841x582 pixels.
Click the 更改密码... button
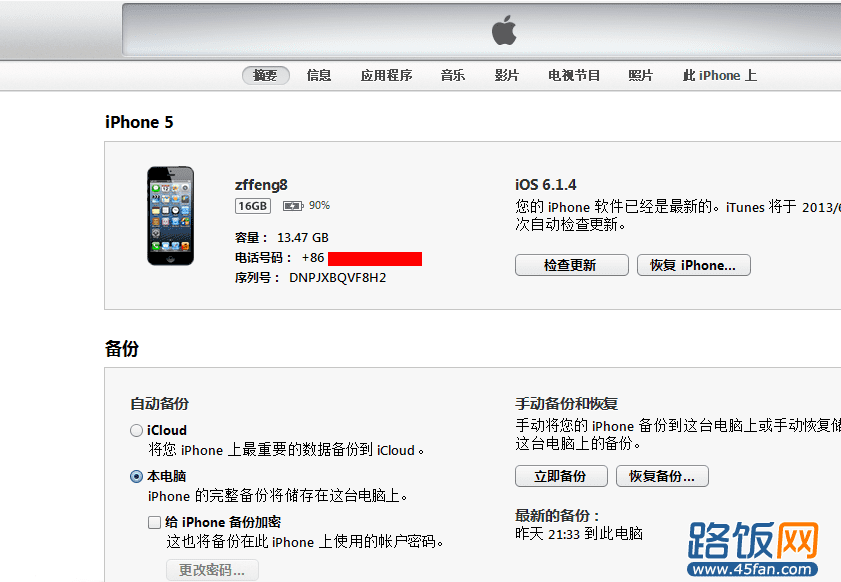pos(212,570)
